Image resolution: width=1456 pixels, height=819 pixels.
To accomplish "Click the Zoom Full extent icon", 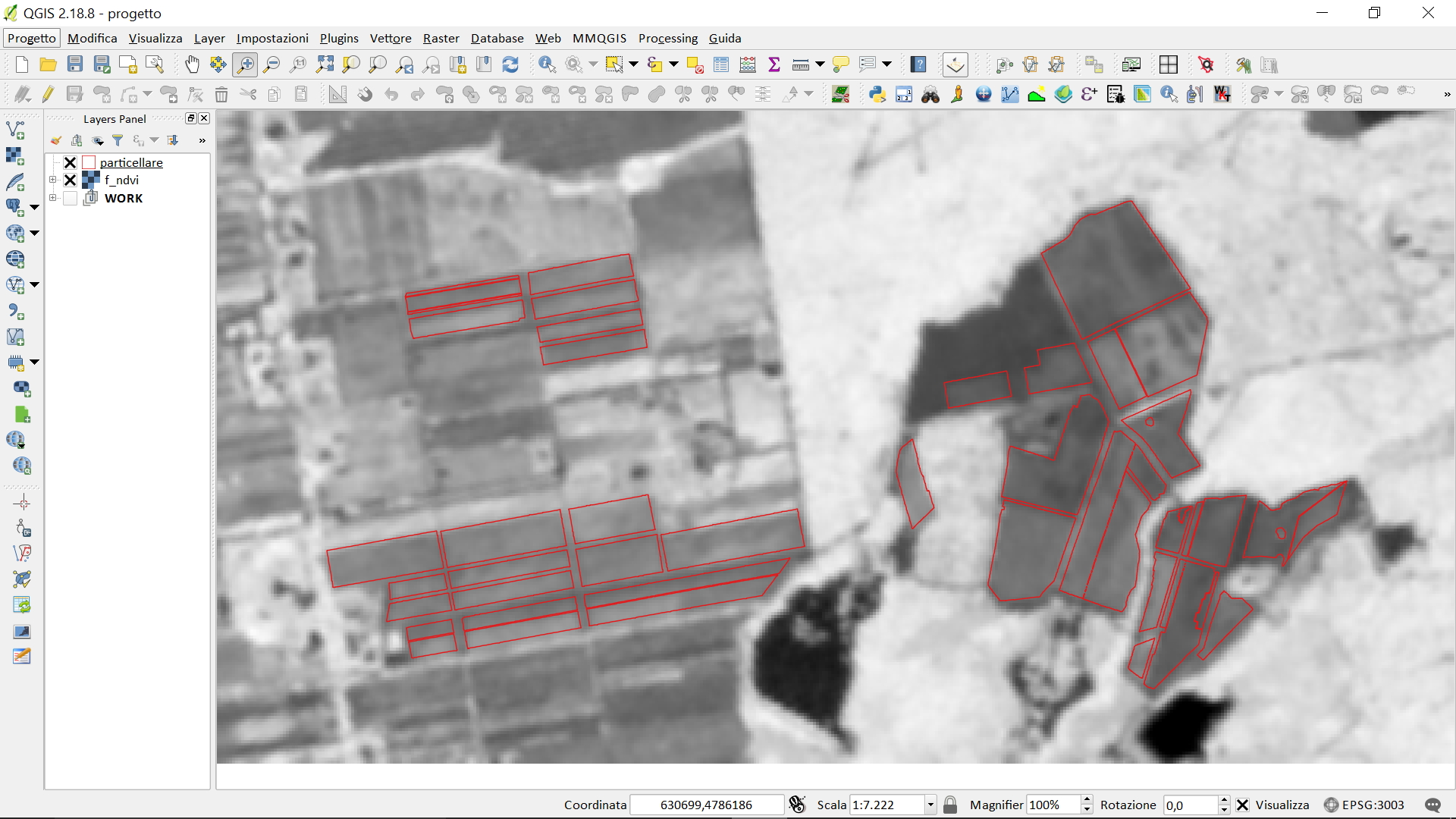I will pos(325,65).
